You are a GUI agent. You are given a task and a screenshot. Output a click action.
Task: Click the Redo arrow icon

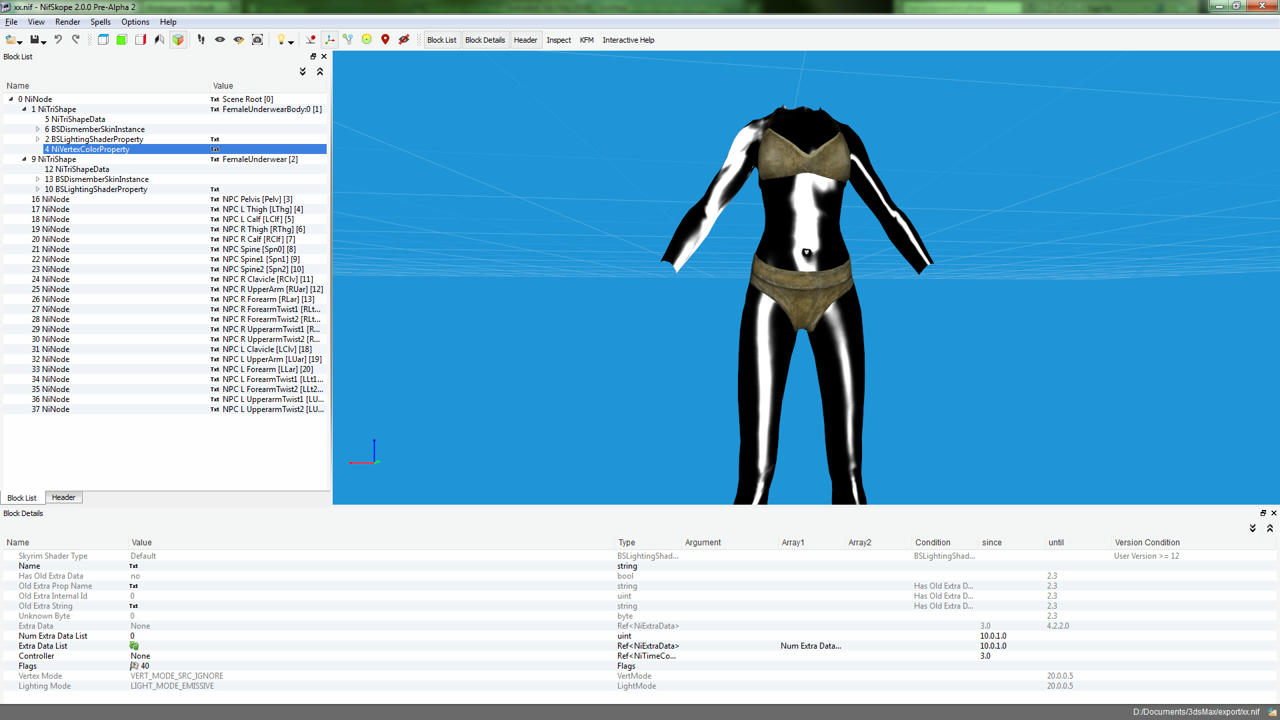click(x=76, y=40)
